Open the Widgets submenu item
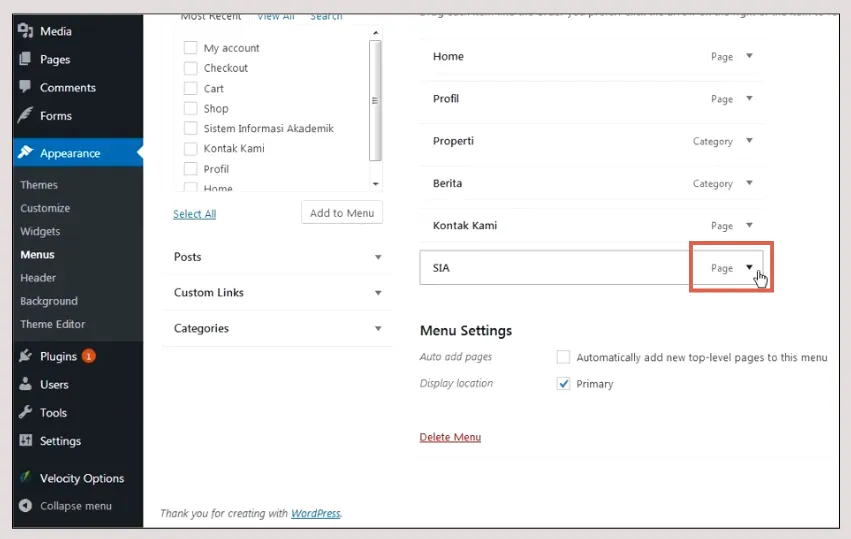 tap(40, 231)
